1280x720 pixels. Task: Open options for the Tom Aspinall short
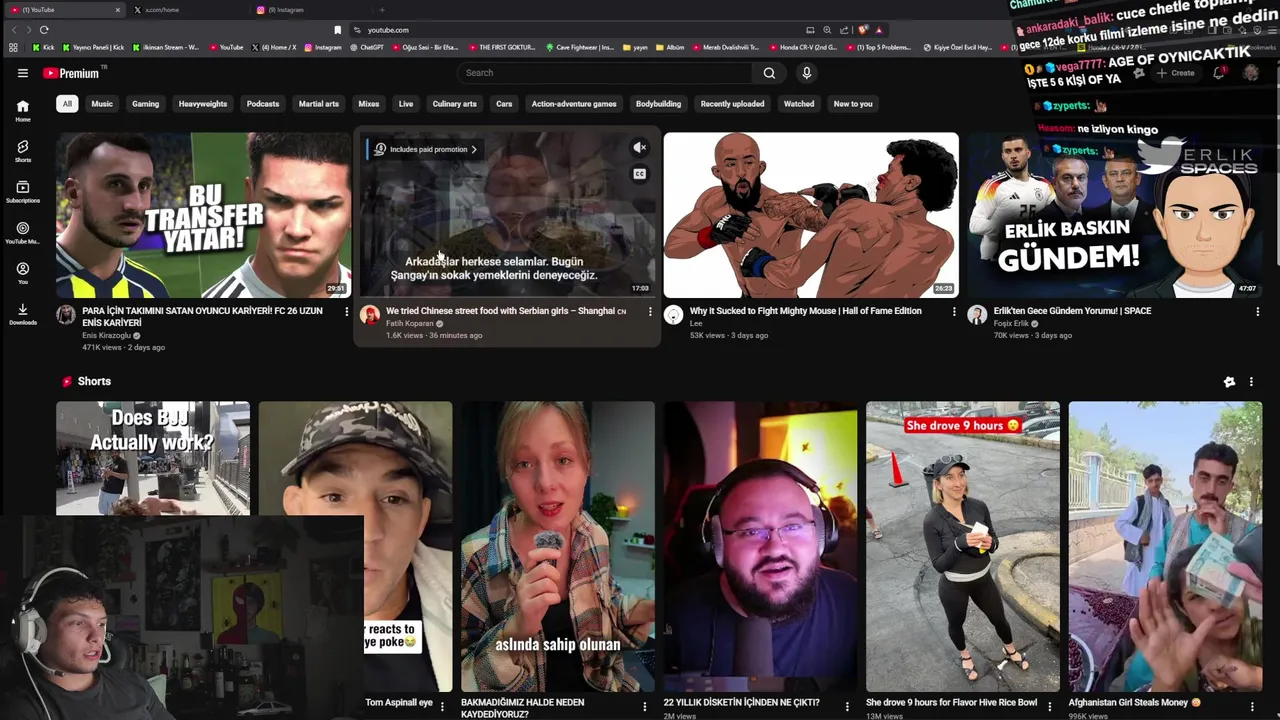coord(442,706)
